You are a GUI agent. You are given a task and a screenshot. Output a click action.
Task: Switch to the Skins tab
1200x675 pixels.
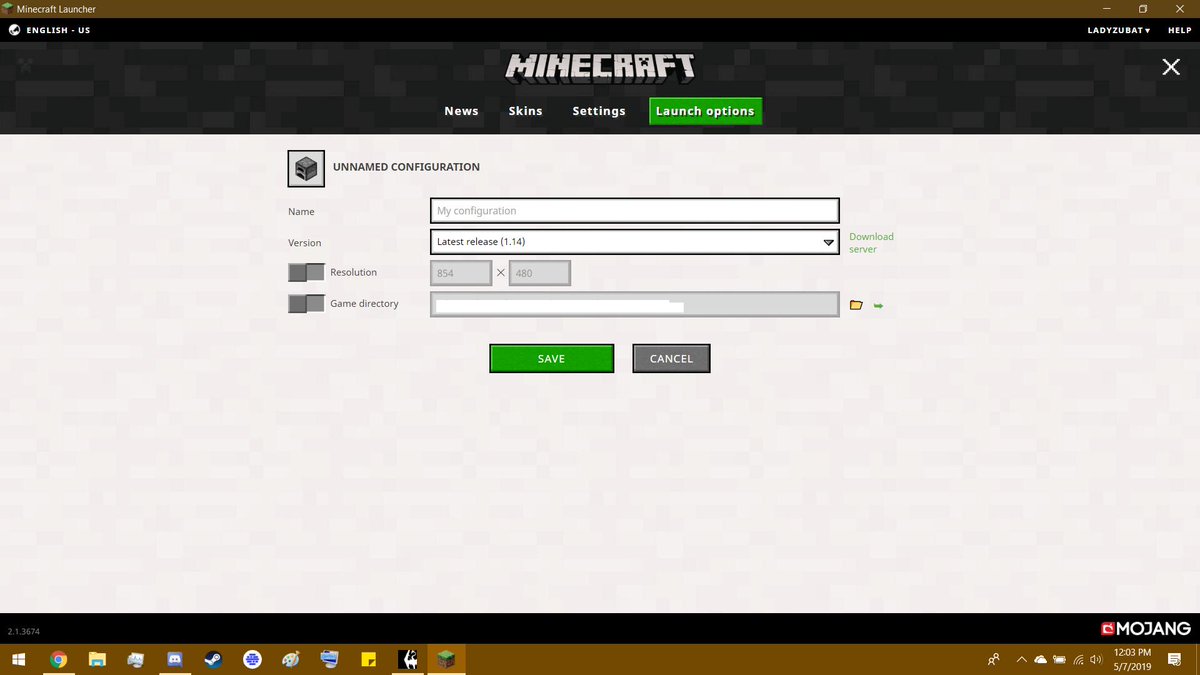click(525, 111)
